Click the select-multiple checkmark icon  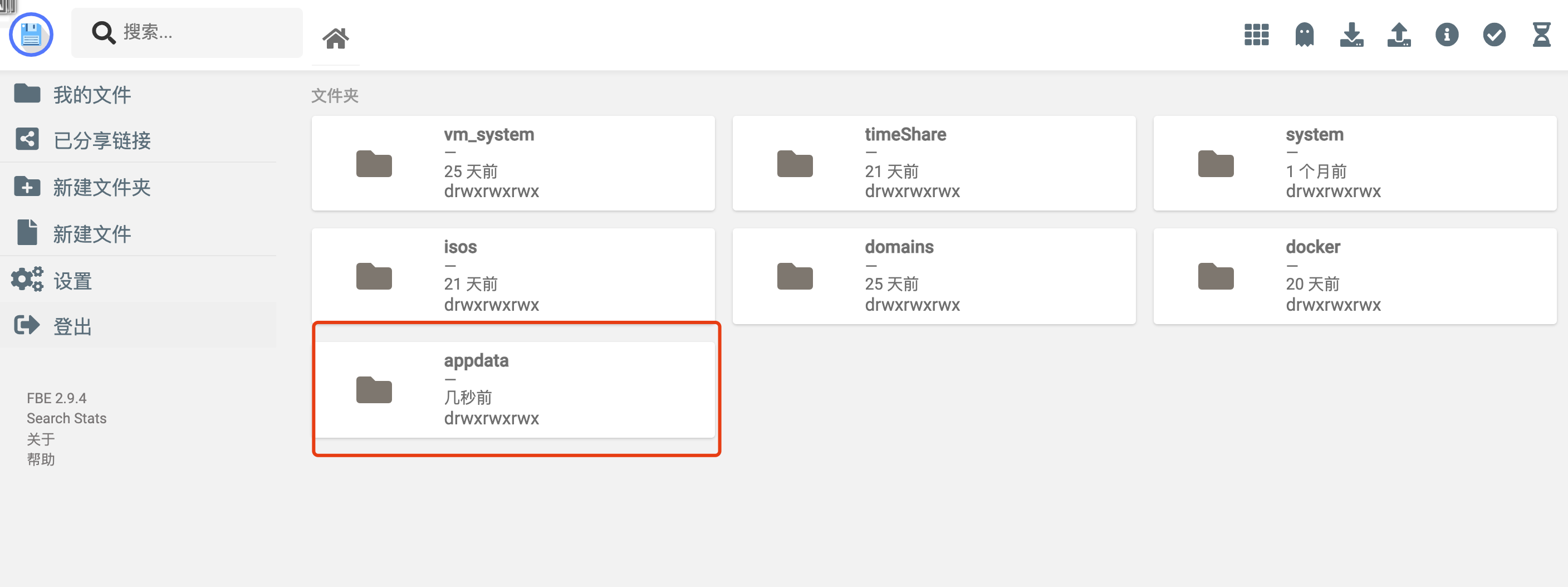[x=1494, y=35]
